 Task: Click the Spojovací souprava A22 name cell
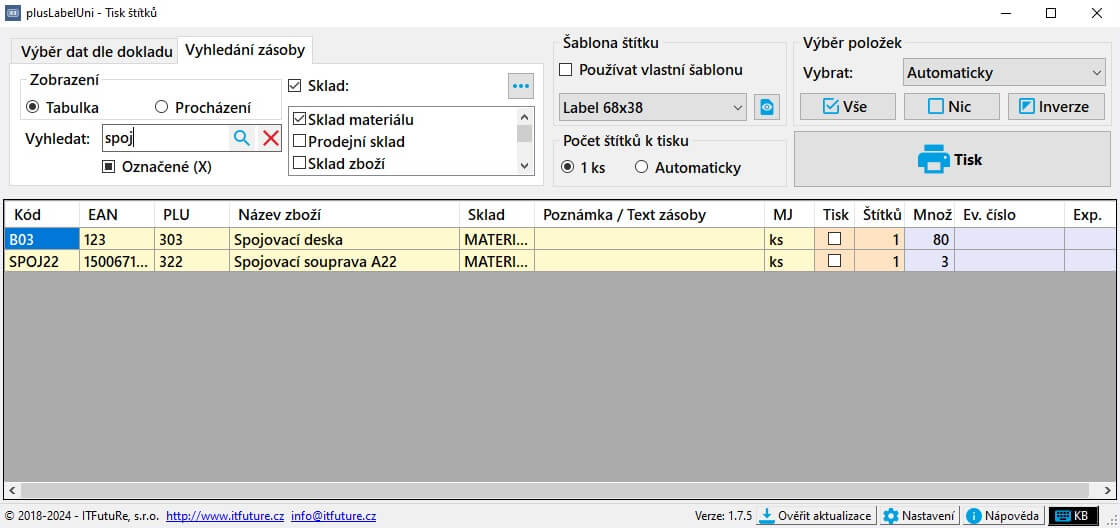[x=345, y=261]
